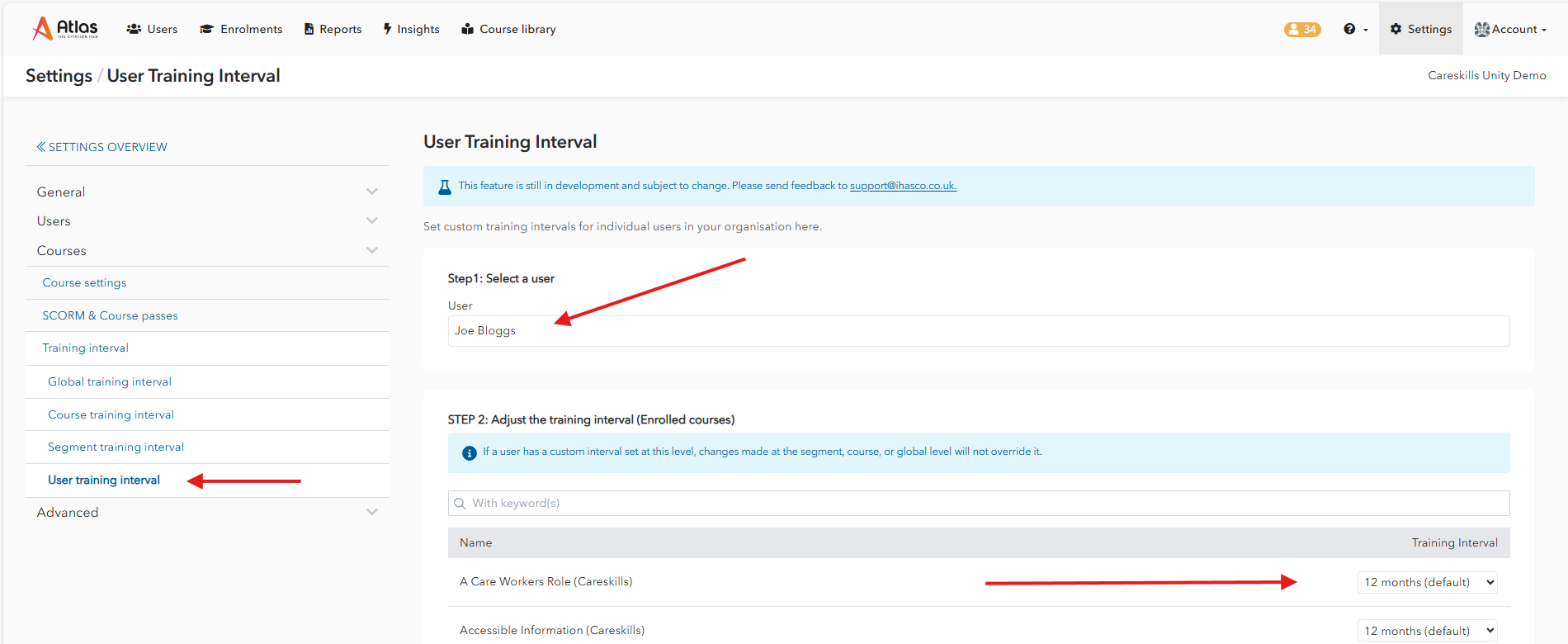Viewport: 1568px width, 644px height.
Task: Open Course training interval
Action: coord(111,414)
